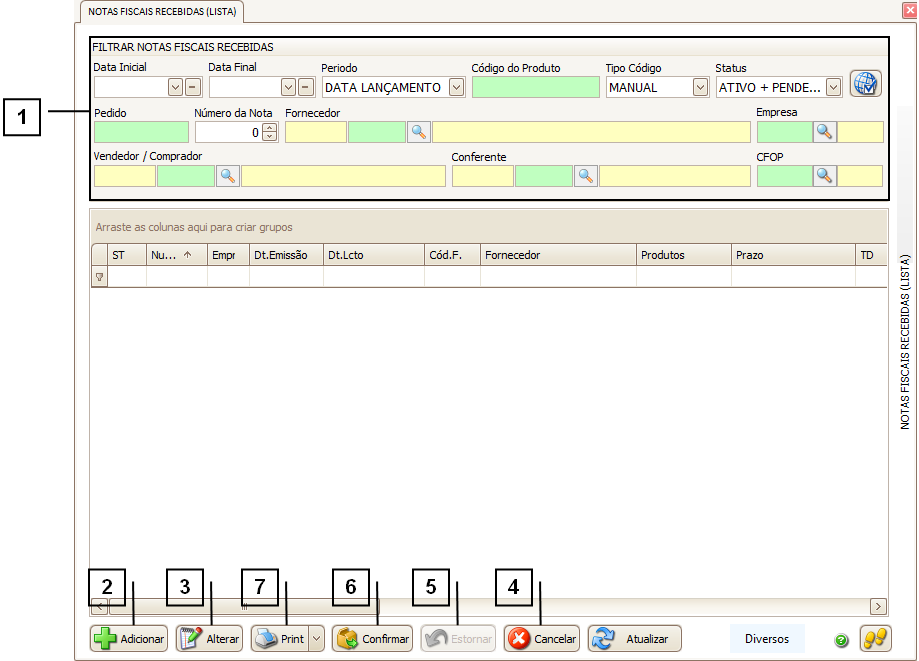Click the Vendedor / Comprador search icon
Viewport: 919px width, 661px height.
point(228,176)
